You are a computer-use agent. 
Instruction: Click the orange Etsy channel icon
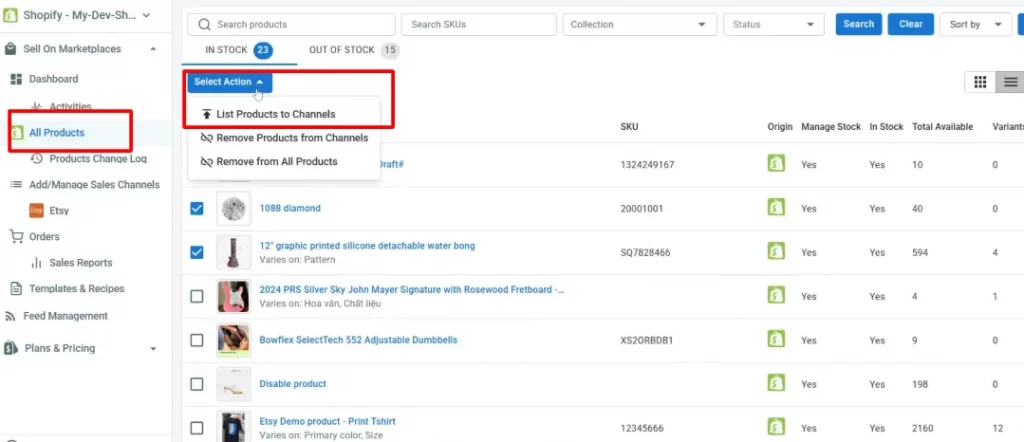[37, 210]
